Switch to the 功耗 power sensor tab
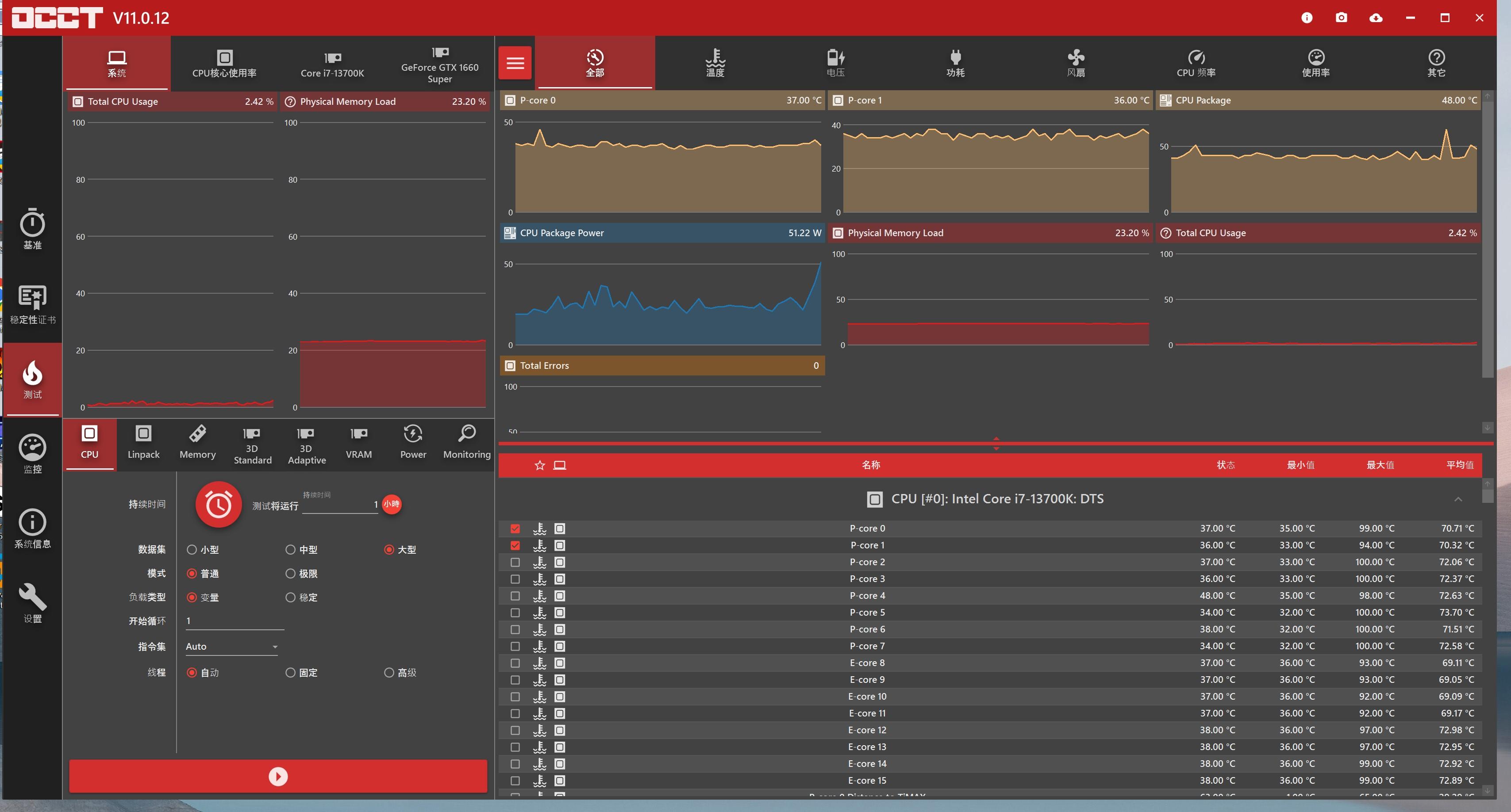The image size is (1511, 812). [x=956, y=63]
